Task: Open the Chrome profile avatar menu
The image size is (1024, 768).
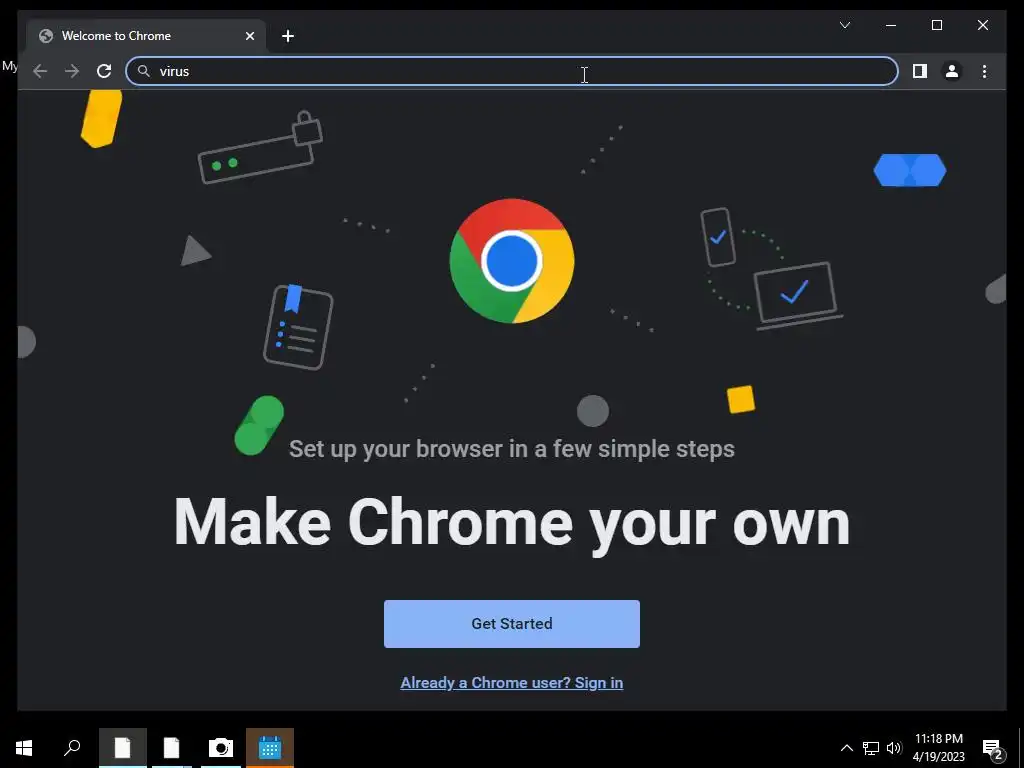Action: (952, 71)
